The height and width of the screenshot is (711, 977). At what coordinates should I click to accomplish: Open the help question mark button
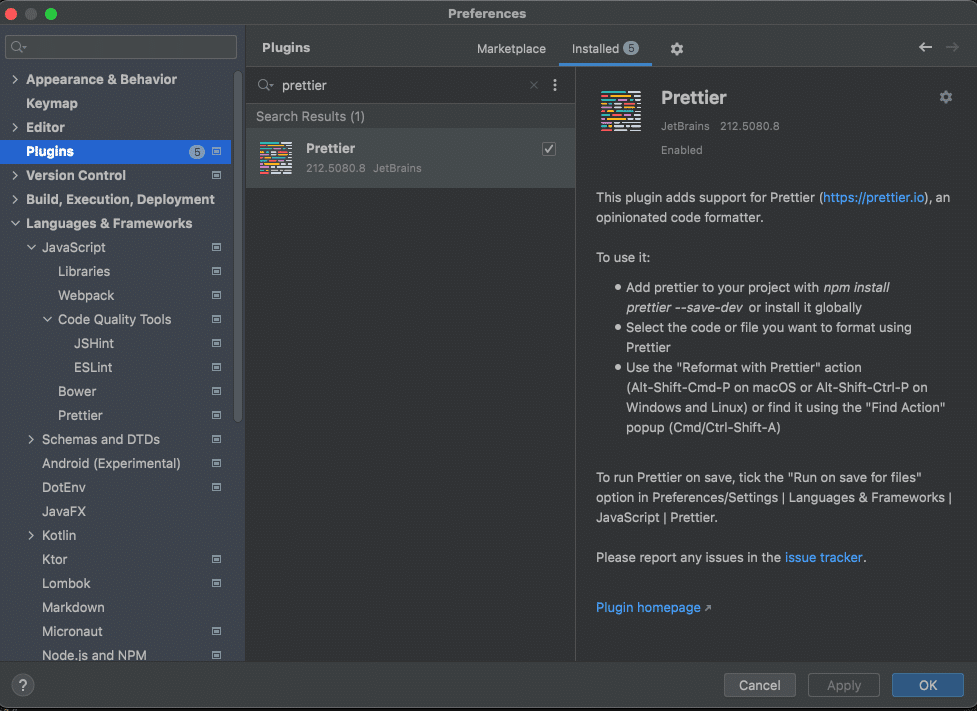(23, 685)
